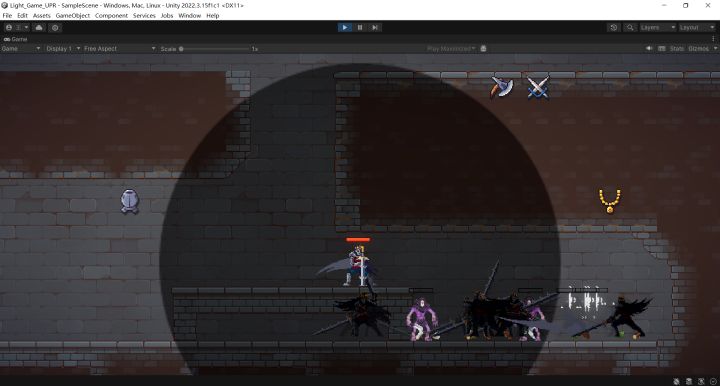720x386 pixels.
Task: Click the armor chestplate pickup
Action: 129,201
